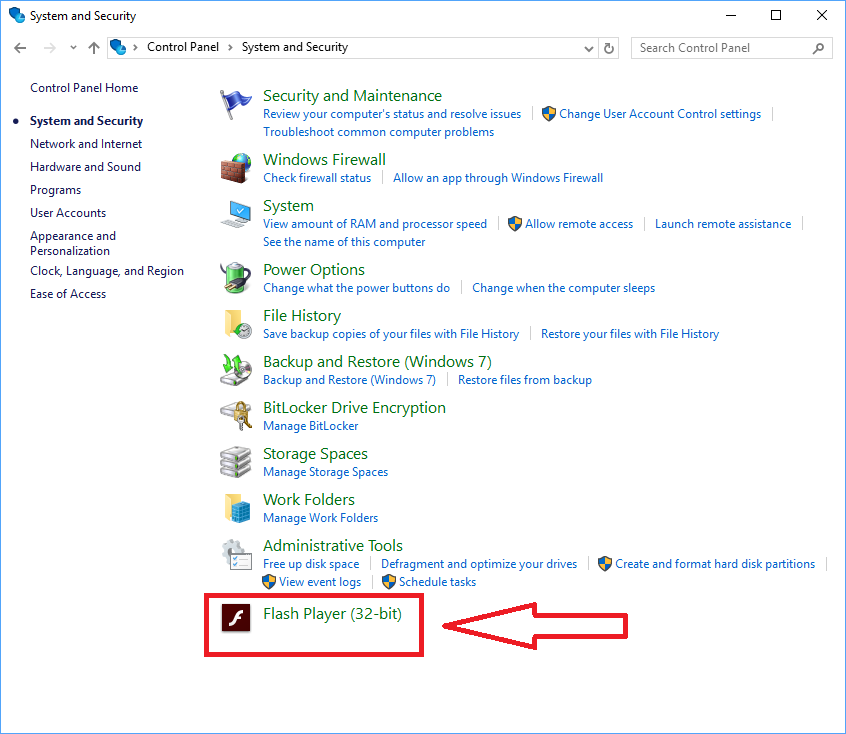Open Appearance and Personalization category

[x=73, y=243]
